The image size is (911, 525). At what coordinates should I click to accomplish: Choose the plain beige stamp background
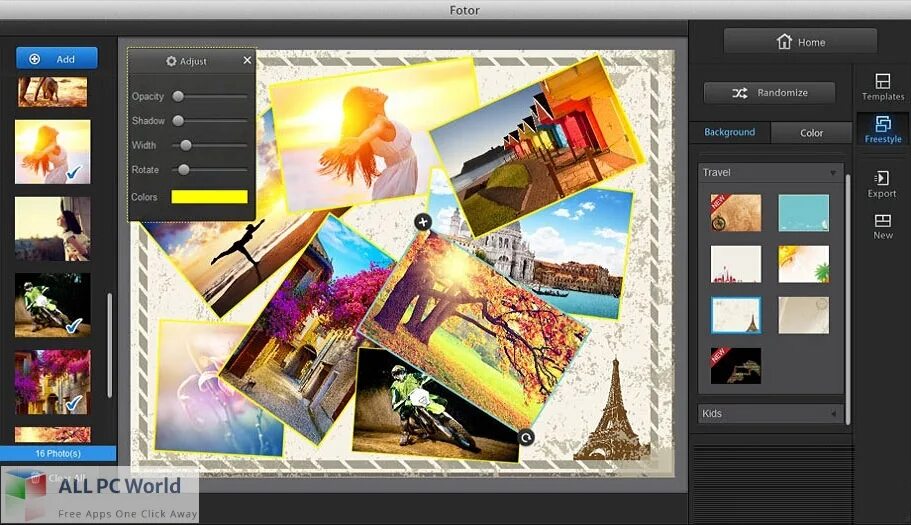tap(804, 315)
